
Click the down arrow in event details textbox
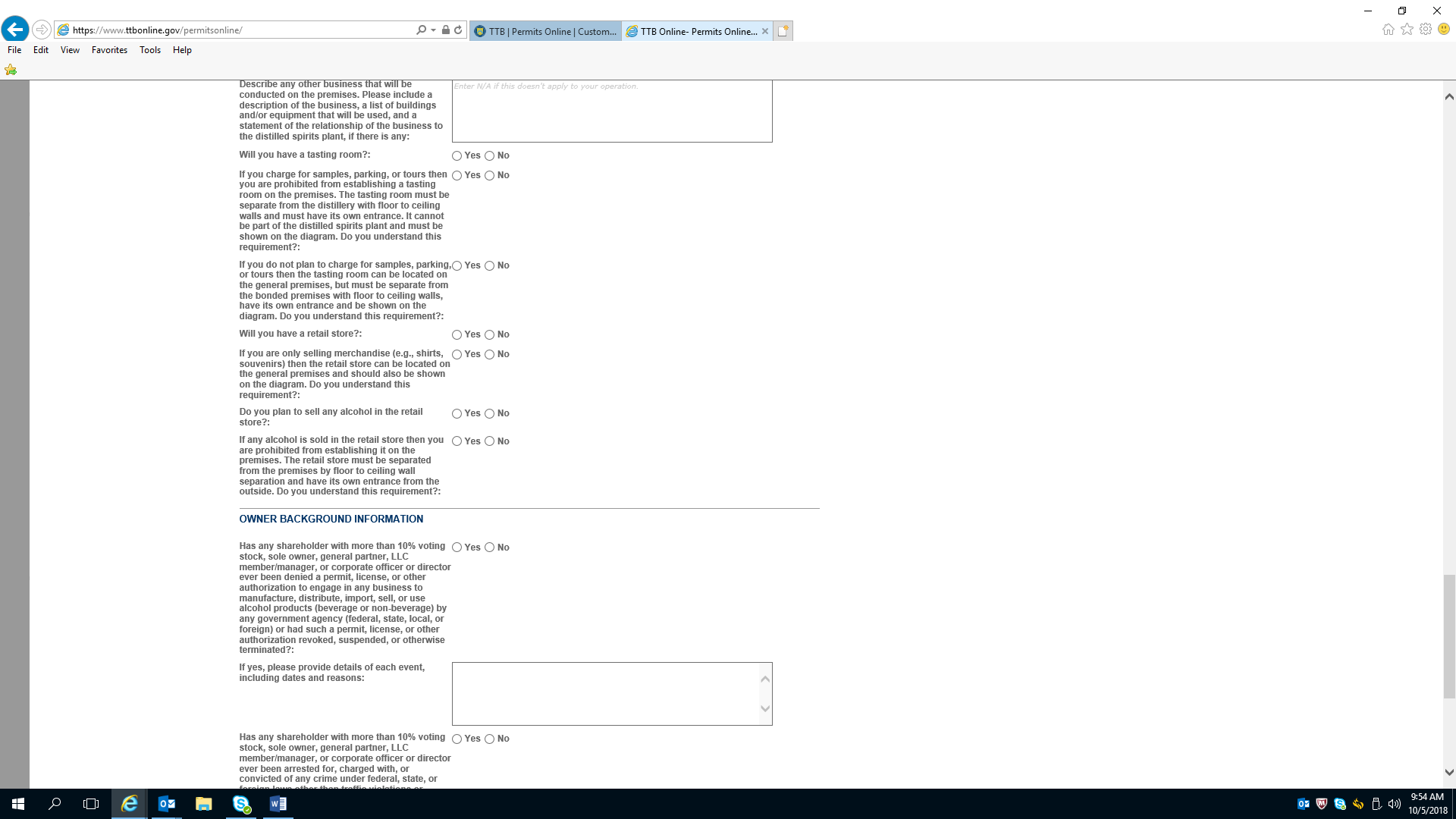pyautogui.click(x=764, y=709)
